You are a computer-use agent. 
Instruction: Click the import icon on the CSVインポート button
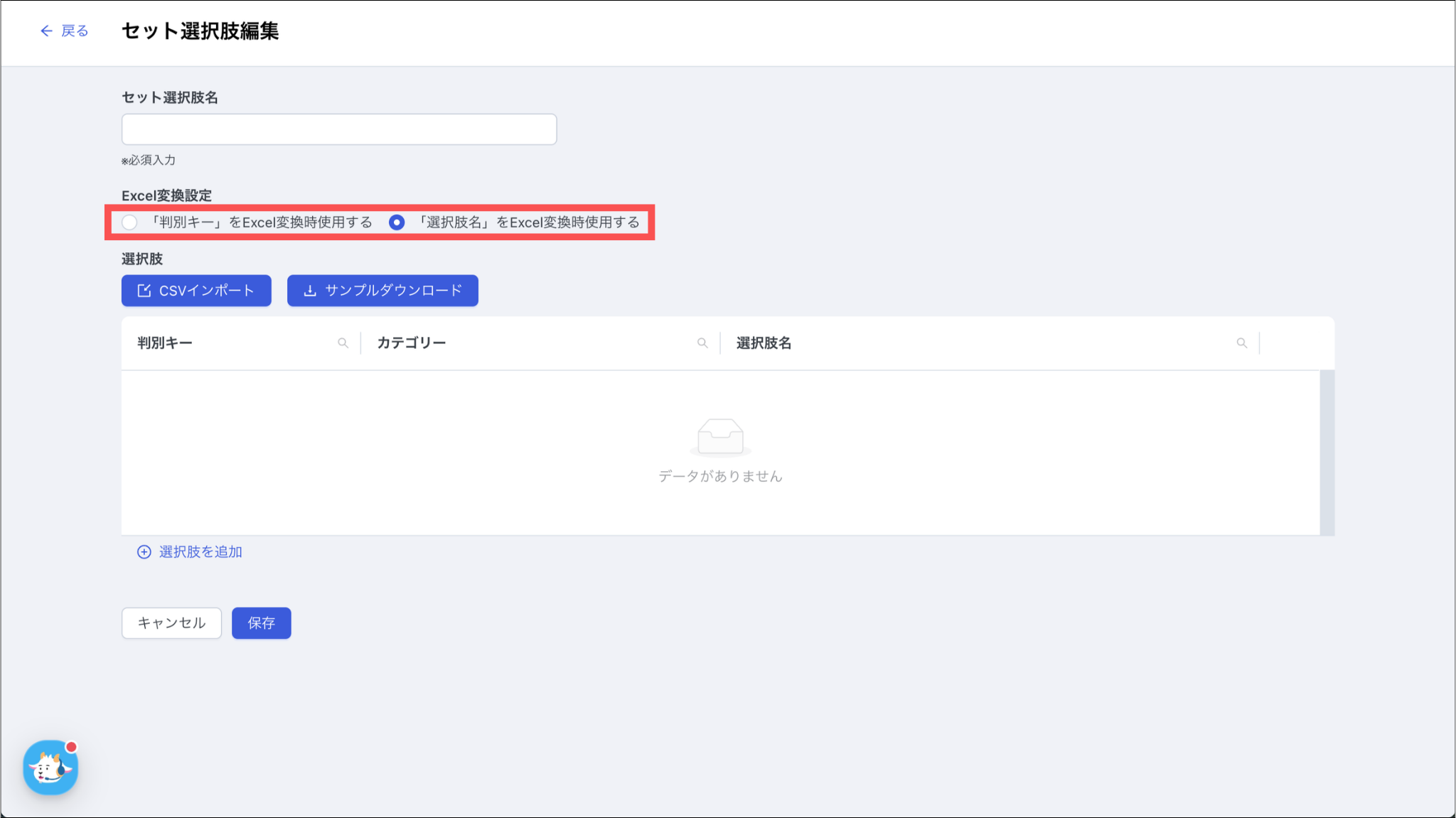click(144, 291)
